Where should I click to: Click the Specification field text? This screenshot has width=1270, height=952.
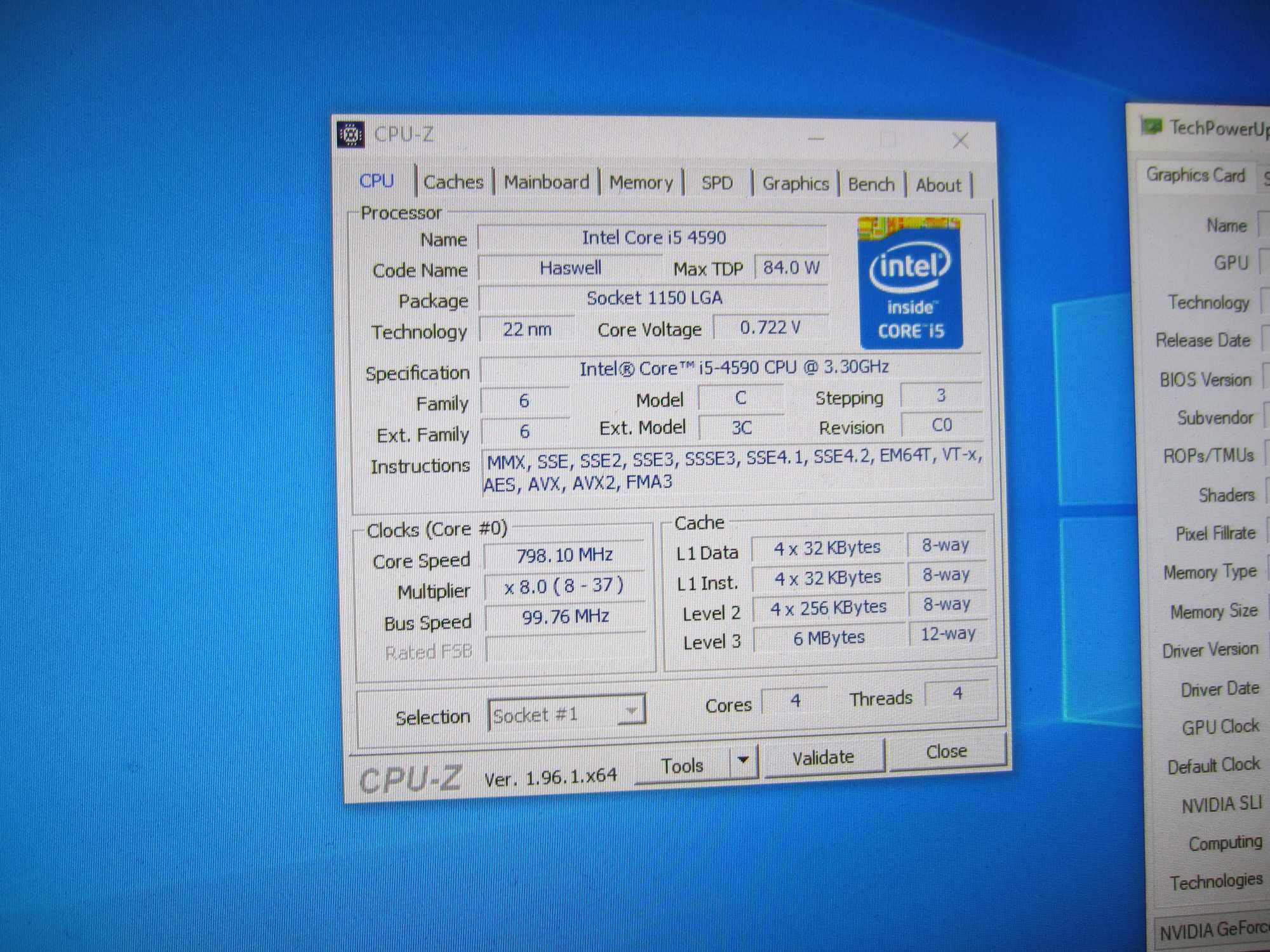point(733,368)
